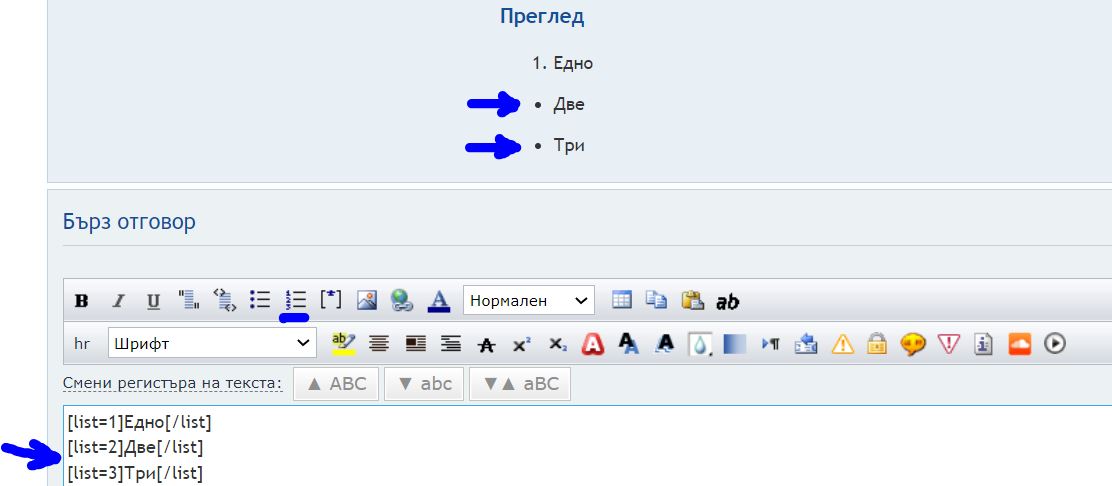Insert a quote block

point(189,300)
